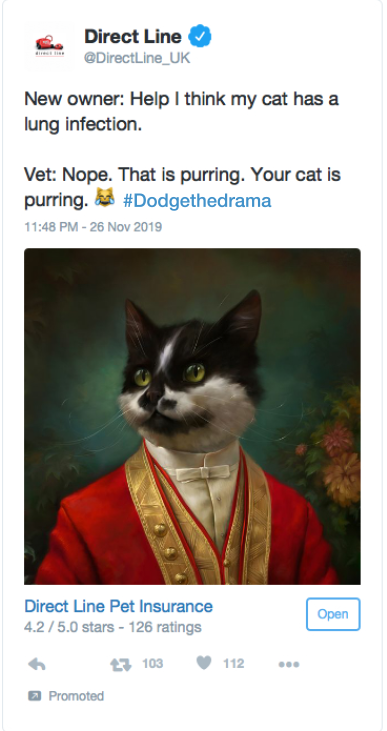Click the 11:48 PM - 26 Nov 2019 timestamp
Image resolution: width=387 pixels, height=731 pixels.
93,228
